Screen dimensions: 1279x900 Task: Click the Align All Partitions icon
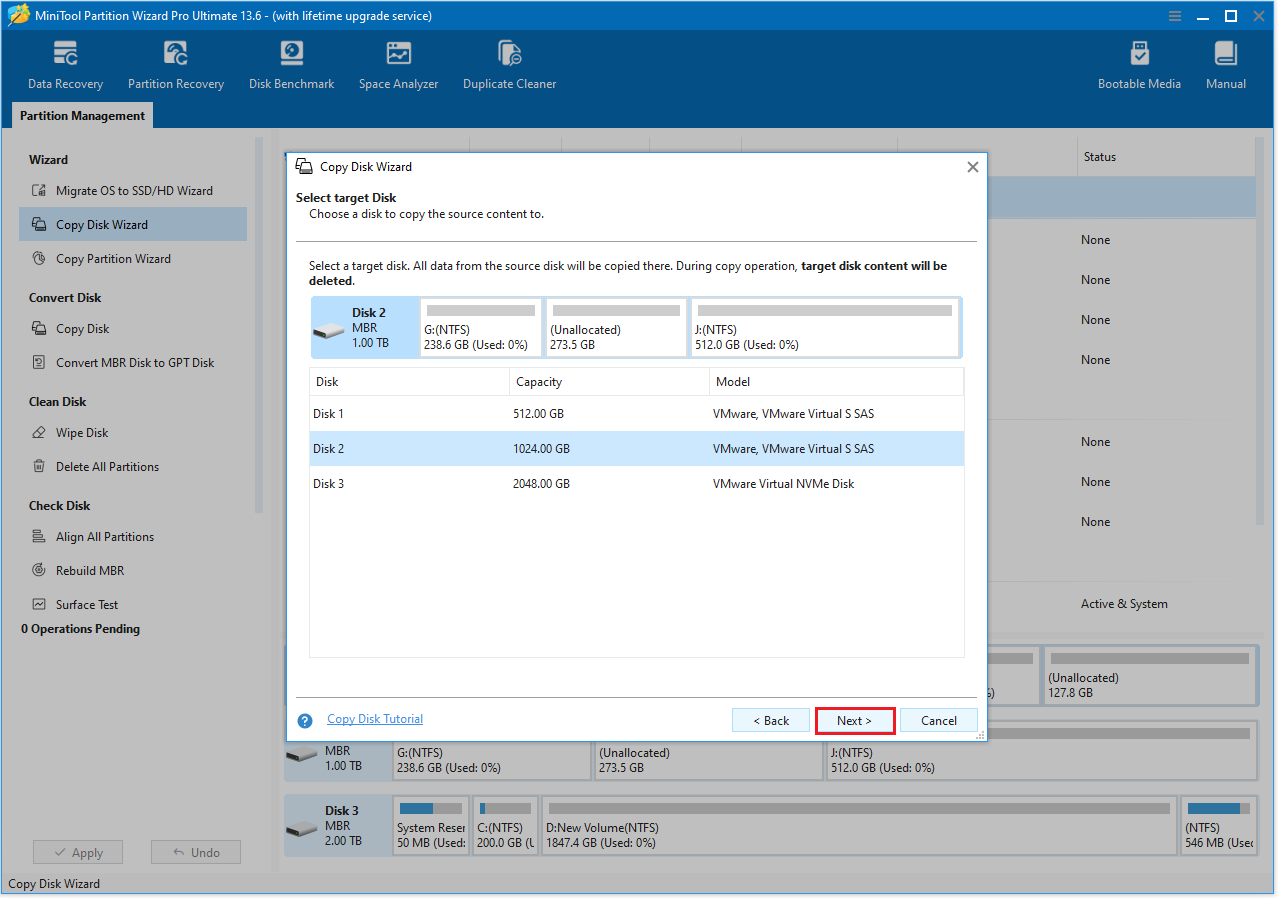pyautogui.click(x=39, y=537)
